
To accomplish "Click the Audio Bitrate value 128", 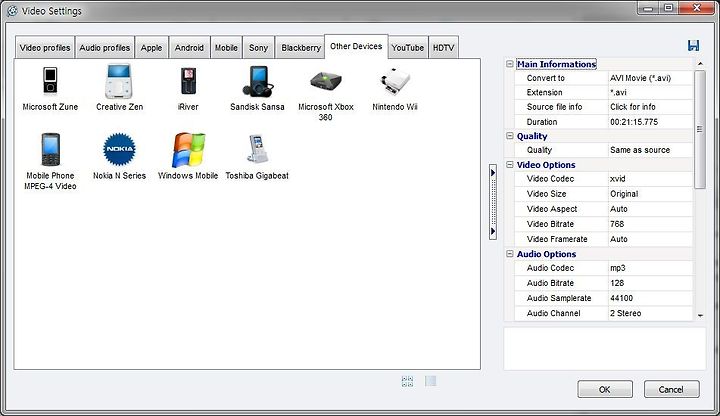I will click(650, 283).
